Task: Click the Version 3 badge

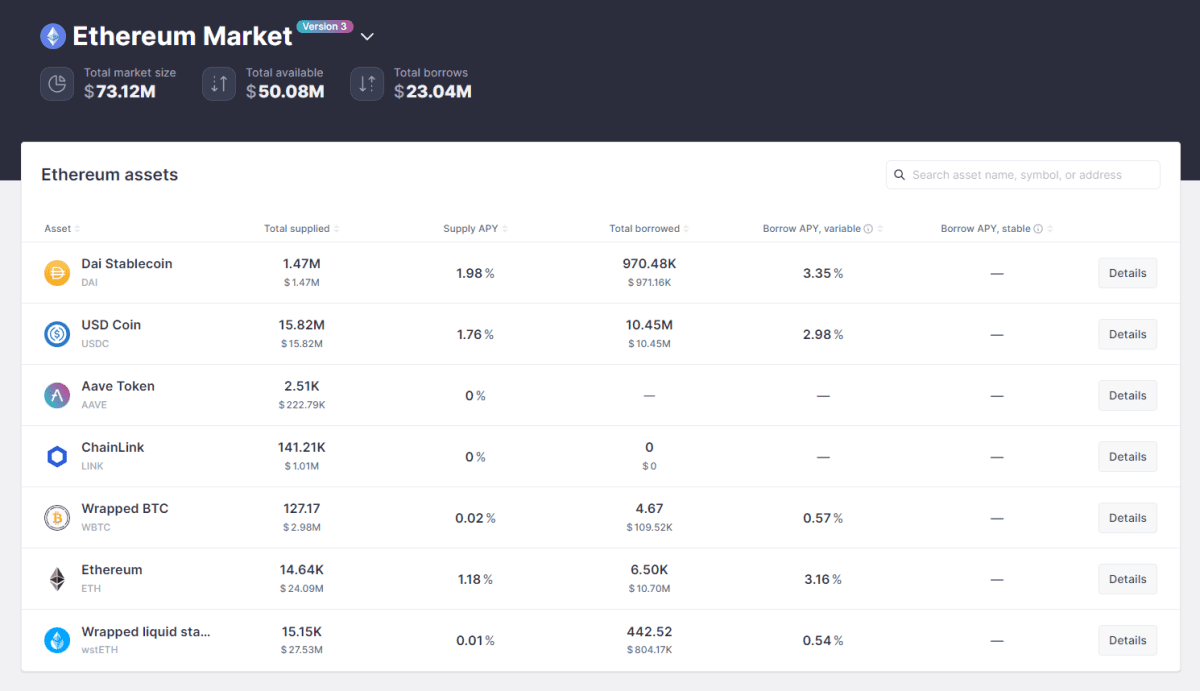Action: (325, 27)
